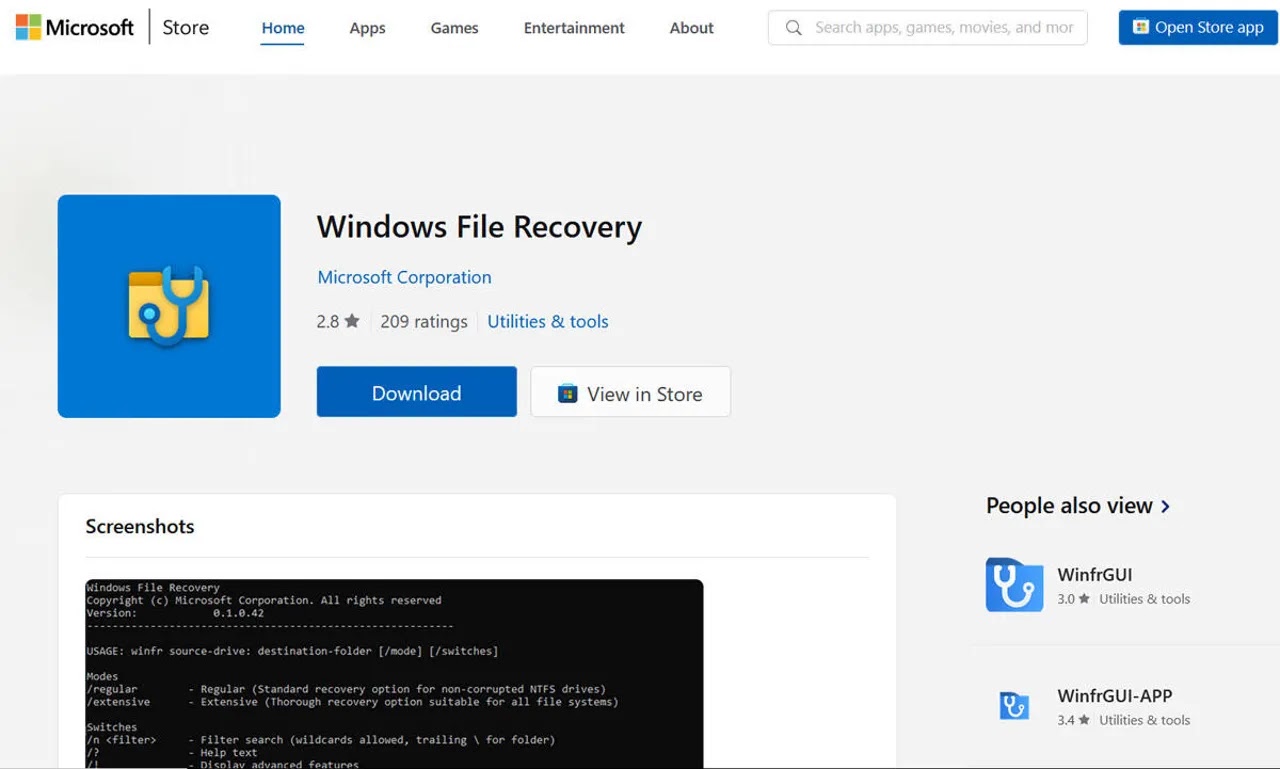This screenshot has height=769, width=1280.
Task: Switch to the Apps tab
Action: 367,28
